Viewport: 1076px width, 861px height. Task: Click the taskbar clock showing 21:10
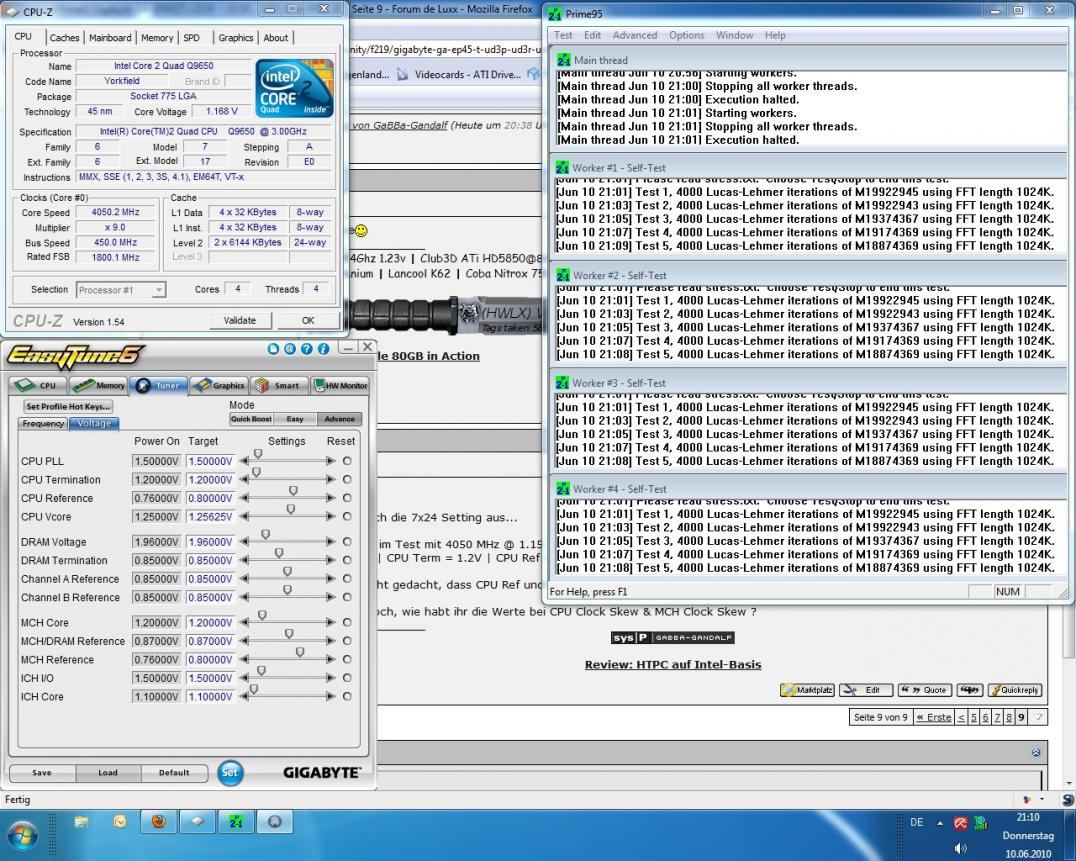click(1027, 817)
